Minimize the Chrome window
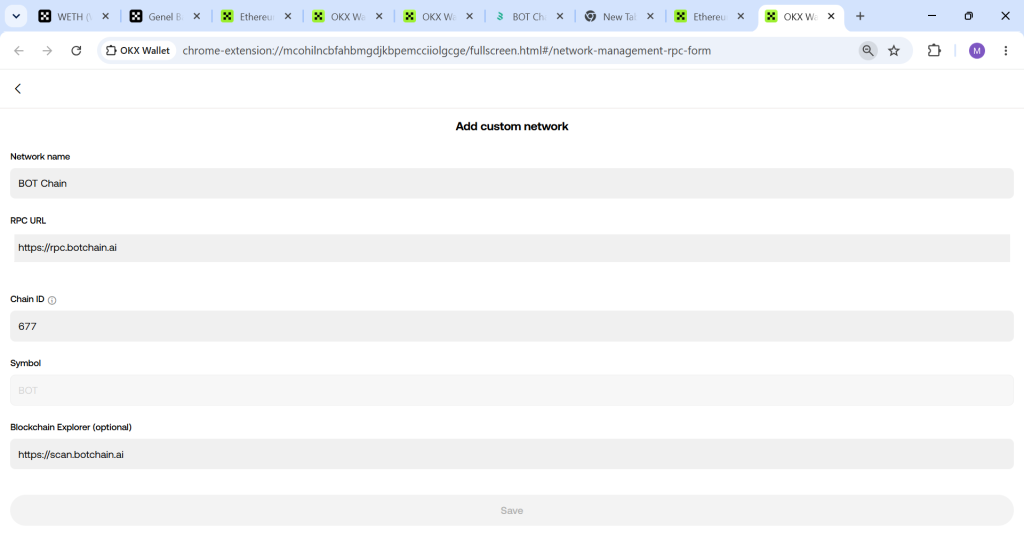 (x=932, y=16)
